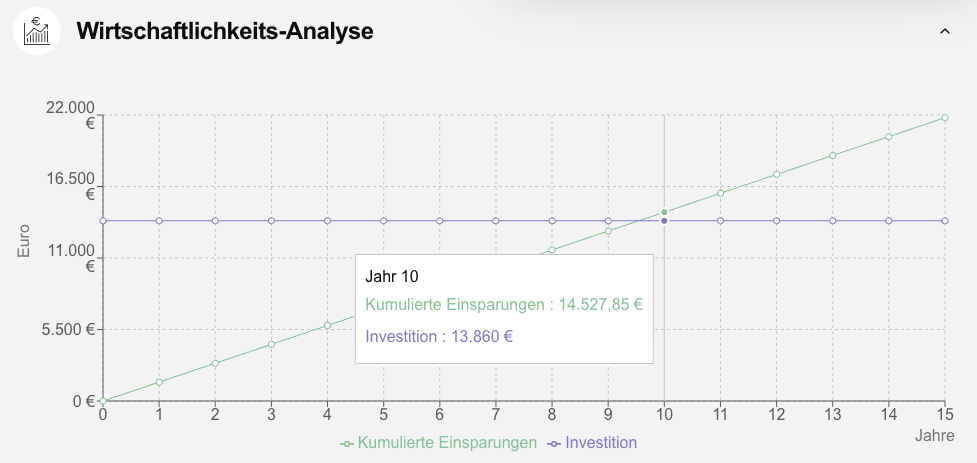Click tooltip Kumulierte Einsparungen value 14.527,85 €
The image size is (977, 463).
(x=504, y=305)
